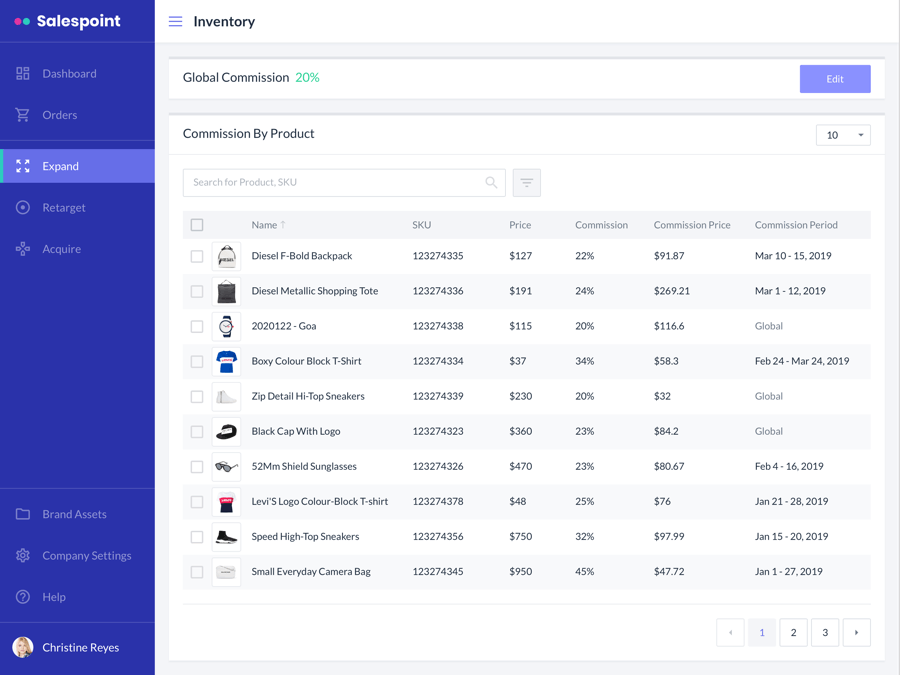Open Zip Detail Hi-Top Sneakers thumbnail
This screenshot has width=900, height=675.
pos(226,396)
